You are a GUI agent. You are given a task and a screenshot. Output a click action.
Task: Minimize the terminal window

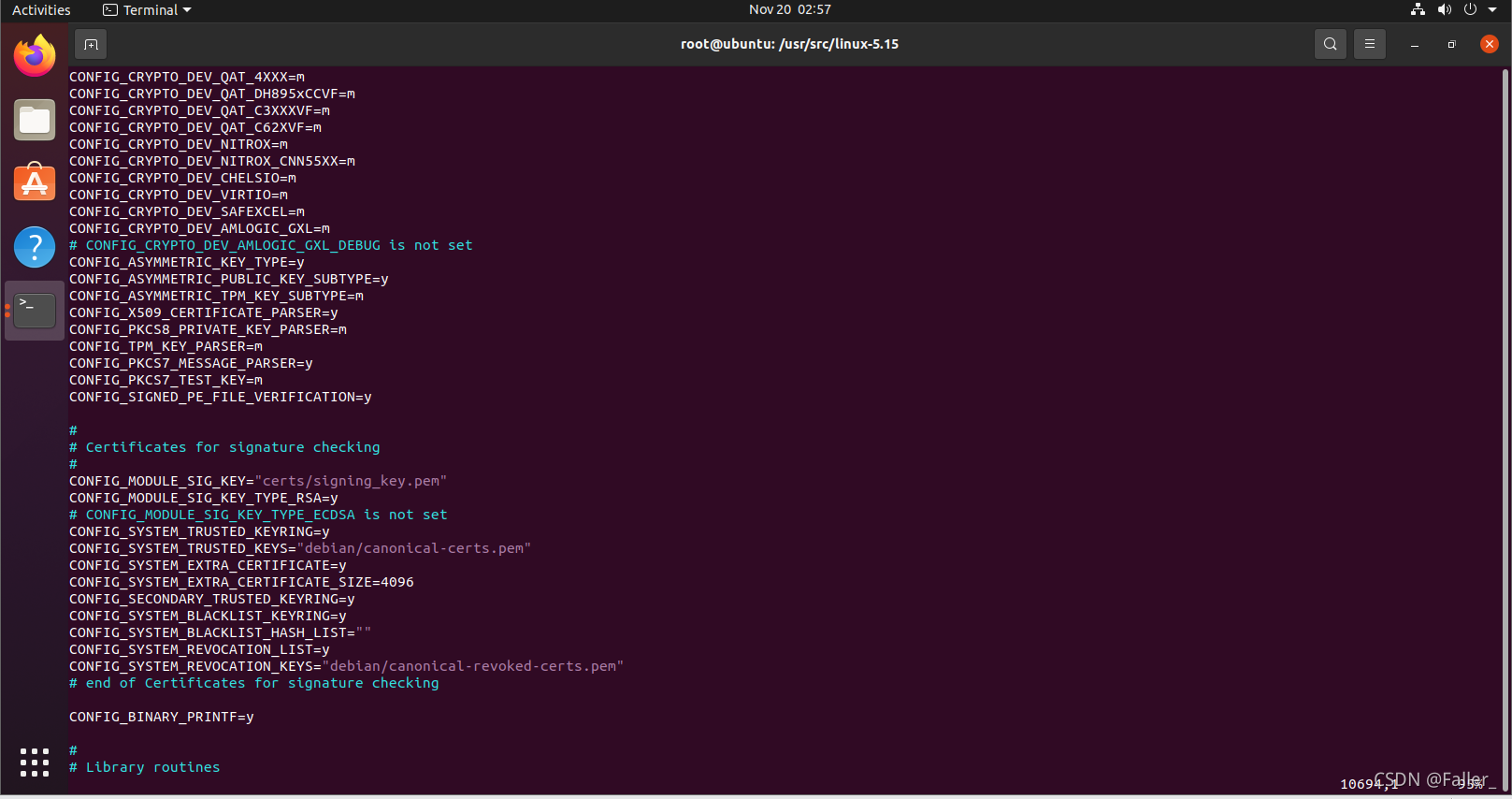[1415, 44]
